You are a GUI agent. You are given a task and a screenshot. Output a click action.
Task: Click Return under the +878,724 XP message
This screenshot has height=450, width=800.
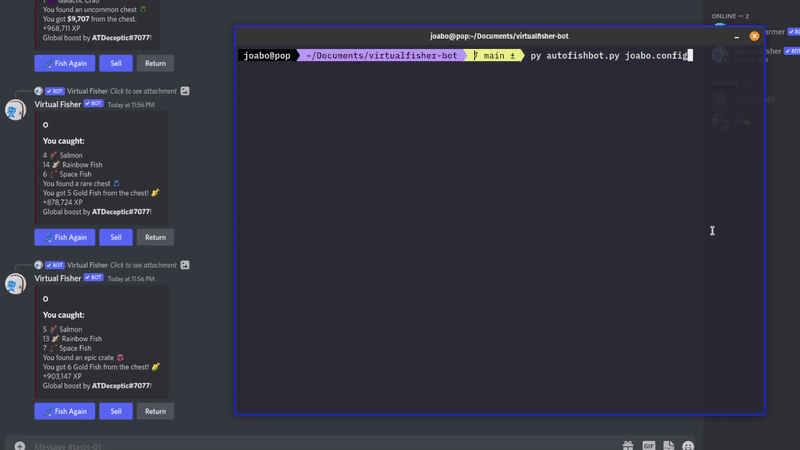pyautogui.click(x=155, y=237)
